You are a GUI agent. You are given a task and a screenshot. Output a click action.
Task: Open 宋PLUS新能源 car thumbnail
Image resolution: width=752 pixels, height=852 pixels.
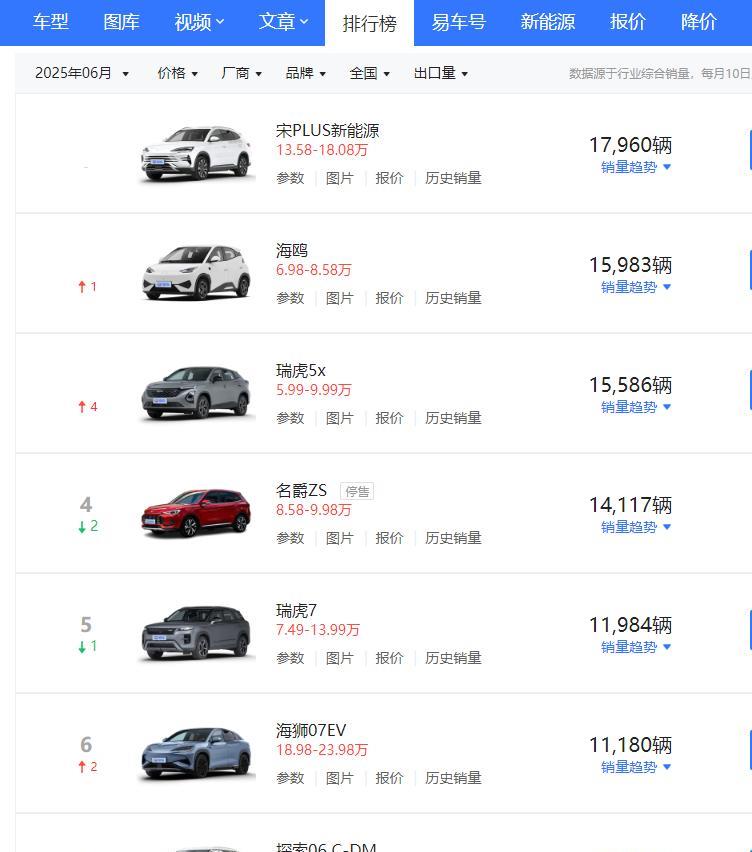[x=196, y=154]
